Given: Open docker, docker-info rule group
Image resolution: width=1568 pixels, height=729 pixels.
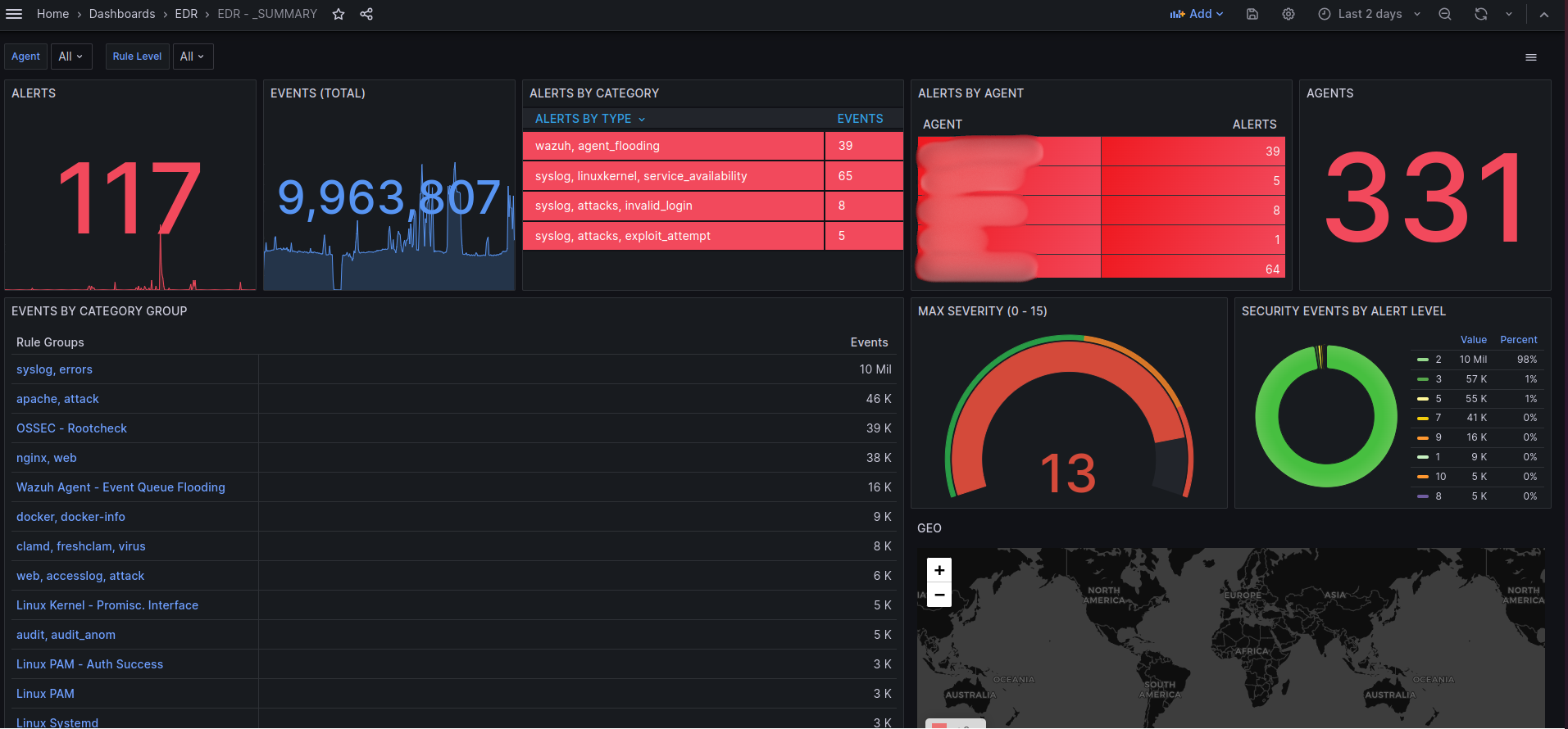Looking at the screenshot, I should pos(70,517).
